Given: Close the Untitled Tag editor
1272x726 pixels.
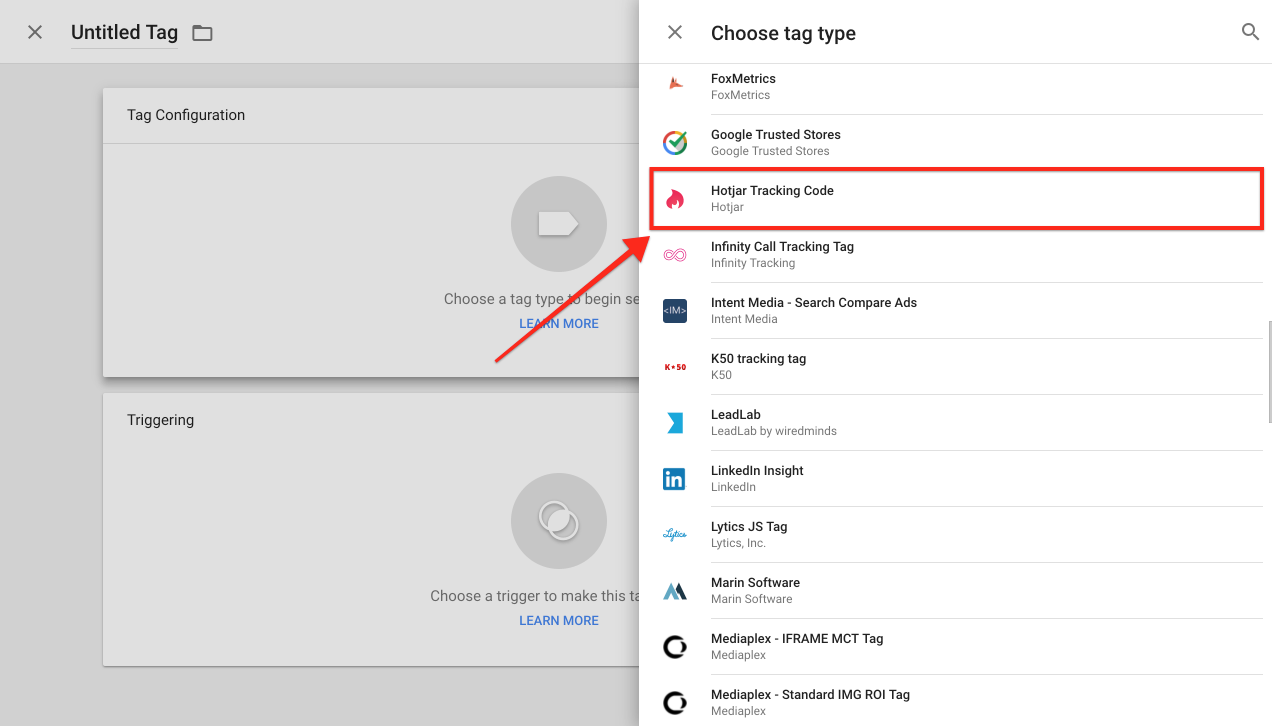Looking at the screenshot, I should coord(35,33).
